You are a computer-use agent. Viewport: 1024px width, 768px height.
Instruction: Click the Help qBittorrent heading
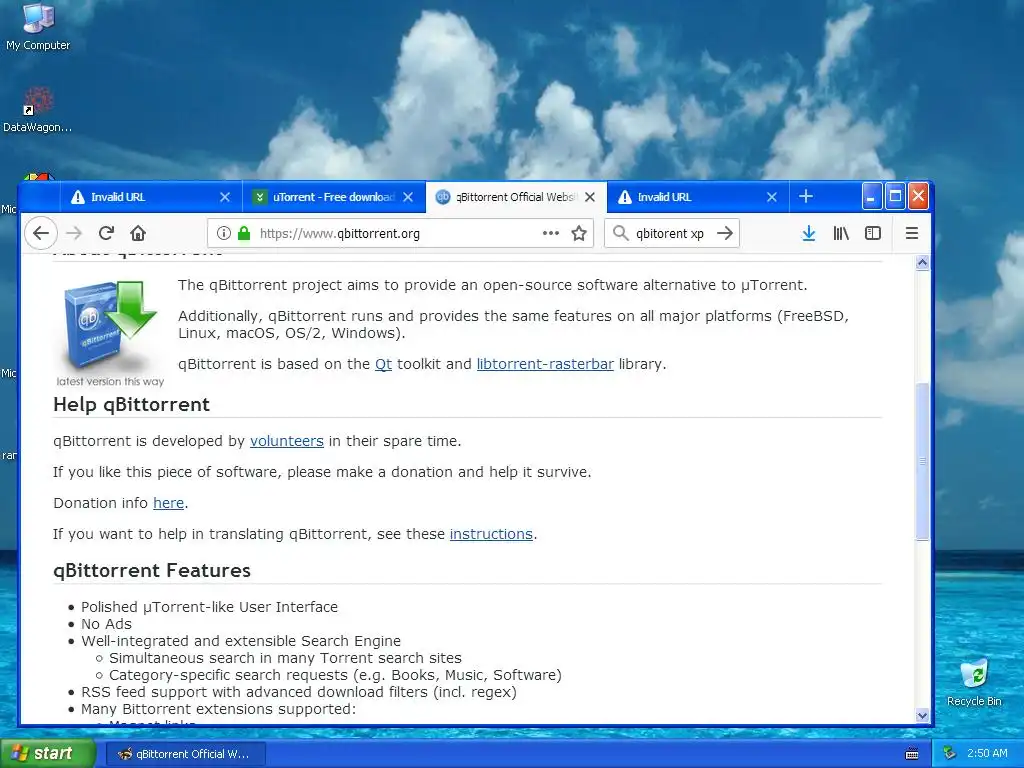tap(131, 405)
